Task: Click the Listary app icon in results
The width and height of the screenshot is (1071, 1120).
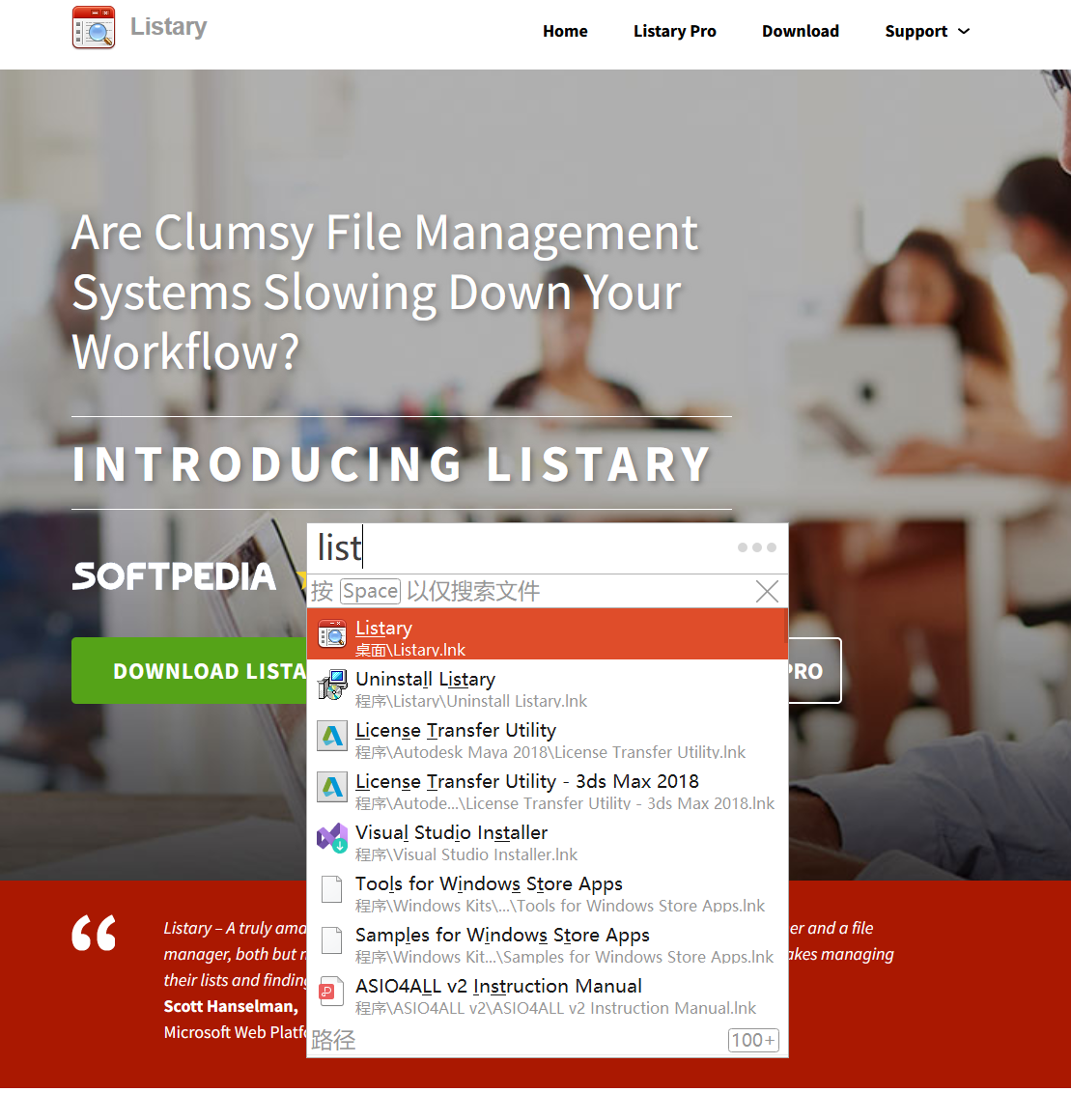Action: (x=332, y=634)
